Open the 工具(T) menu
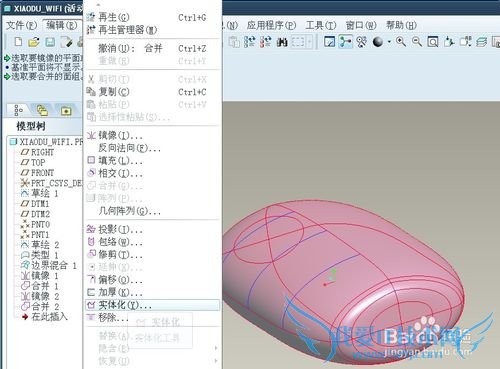The width and height of the screenshot is (500, 369). (321, 25)
